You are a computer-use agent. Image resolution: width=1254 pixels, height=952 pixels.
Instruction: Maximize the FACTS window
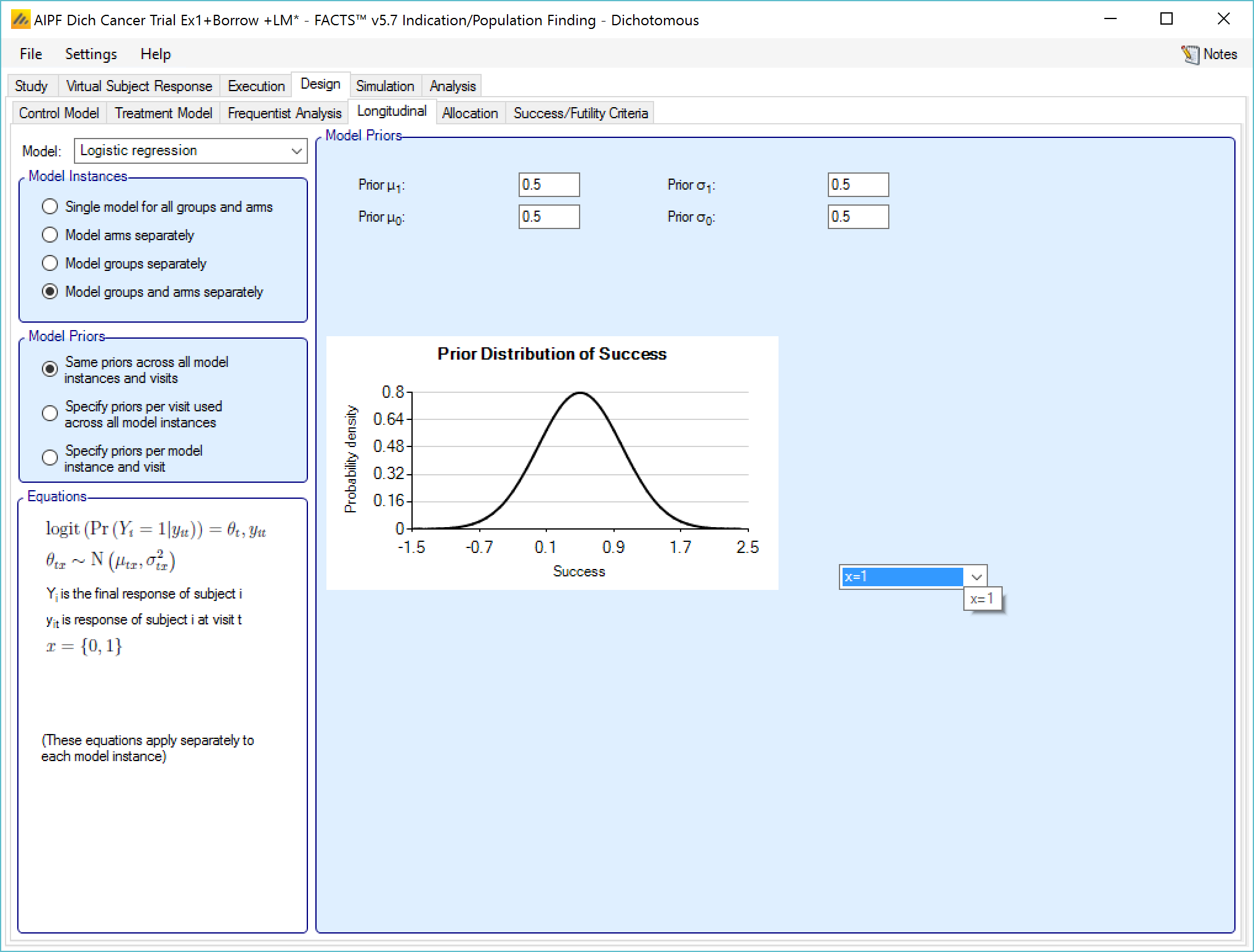1166,20
